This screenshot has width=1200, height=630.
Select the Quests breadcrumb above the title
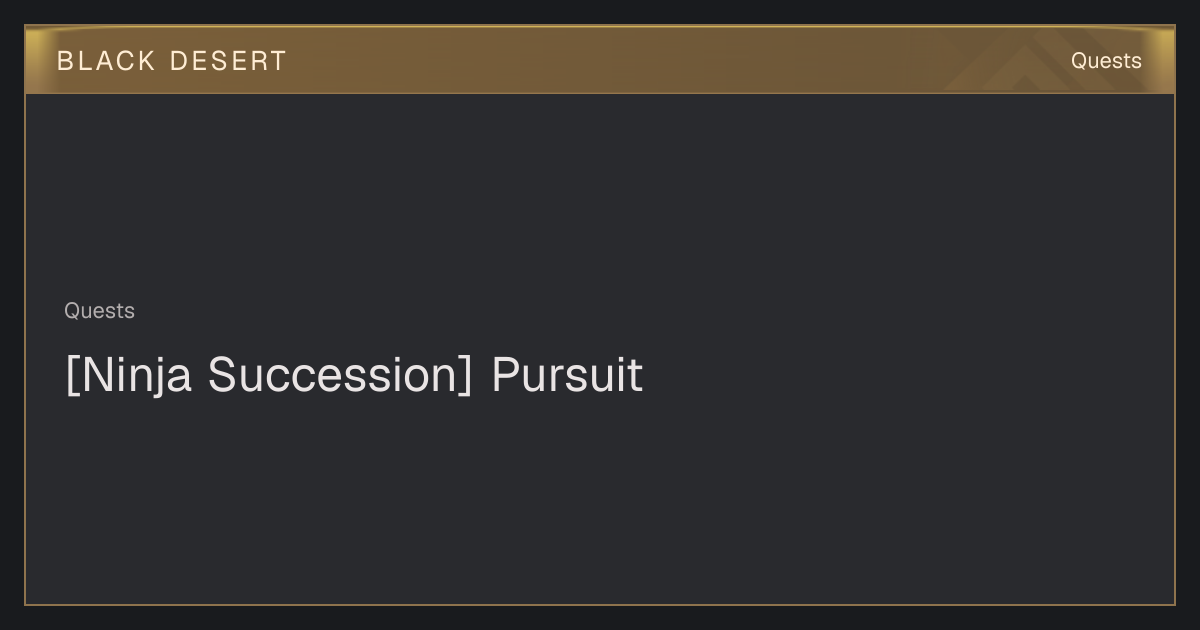(99, 311)
